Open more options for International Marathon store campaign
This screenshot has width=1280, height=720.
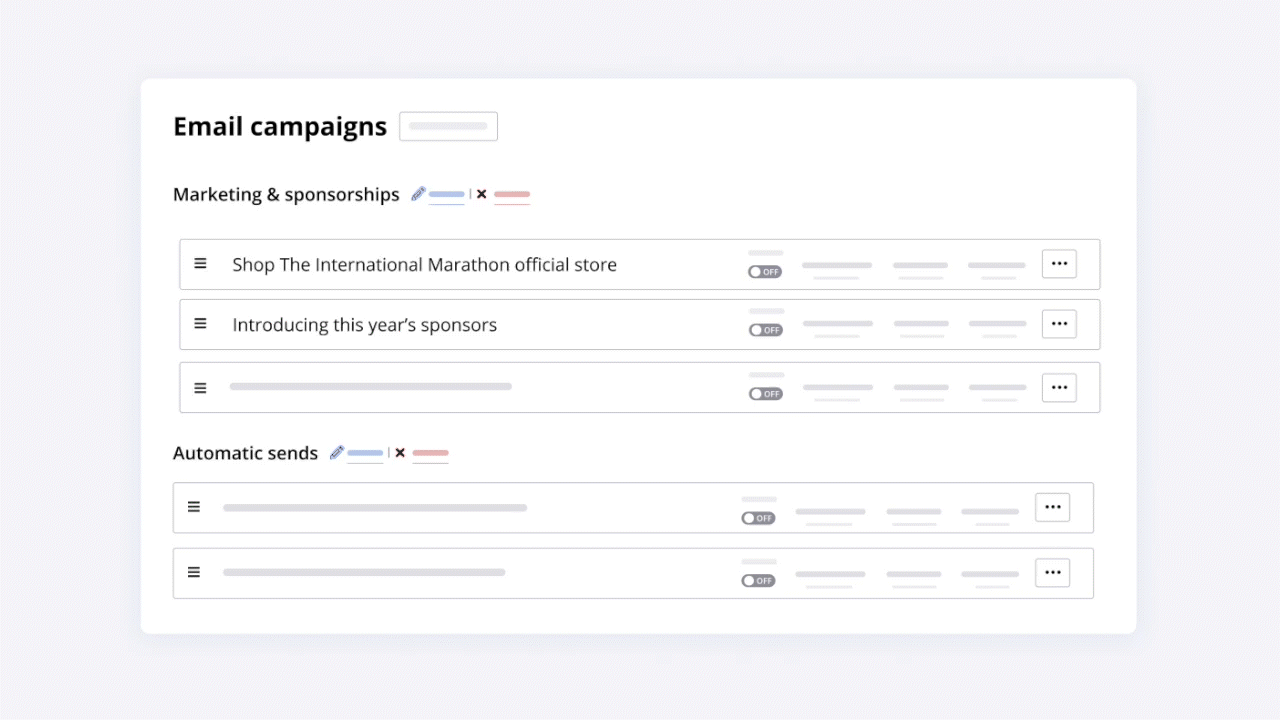pos(1059,264)
